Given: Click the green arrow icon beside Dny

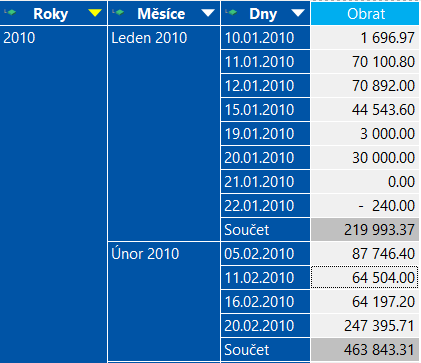Looking at the screenshot, I should 231,13.
